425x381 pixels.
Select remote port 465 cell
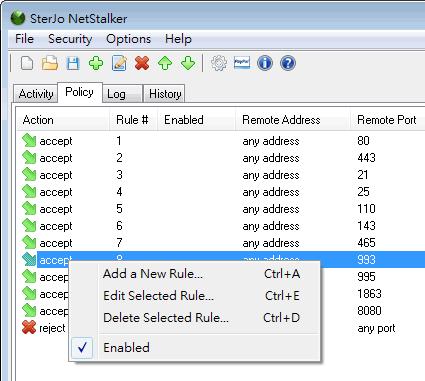[366, 243]
